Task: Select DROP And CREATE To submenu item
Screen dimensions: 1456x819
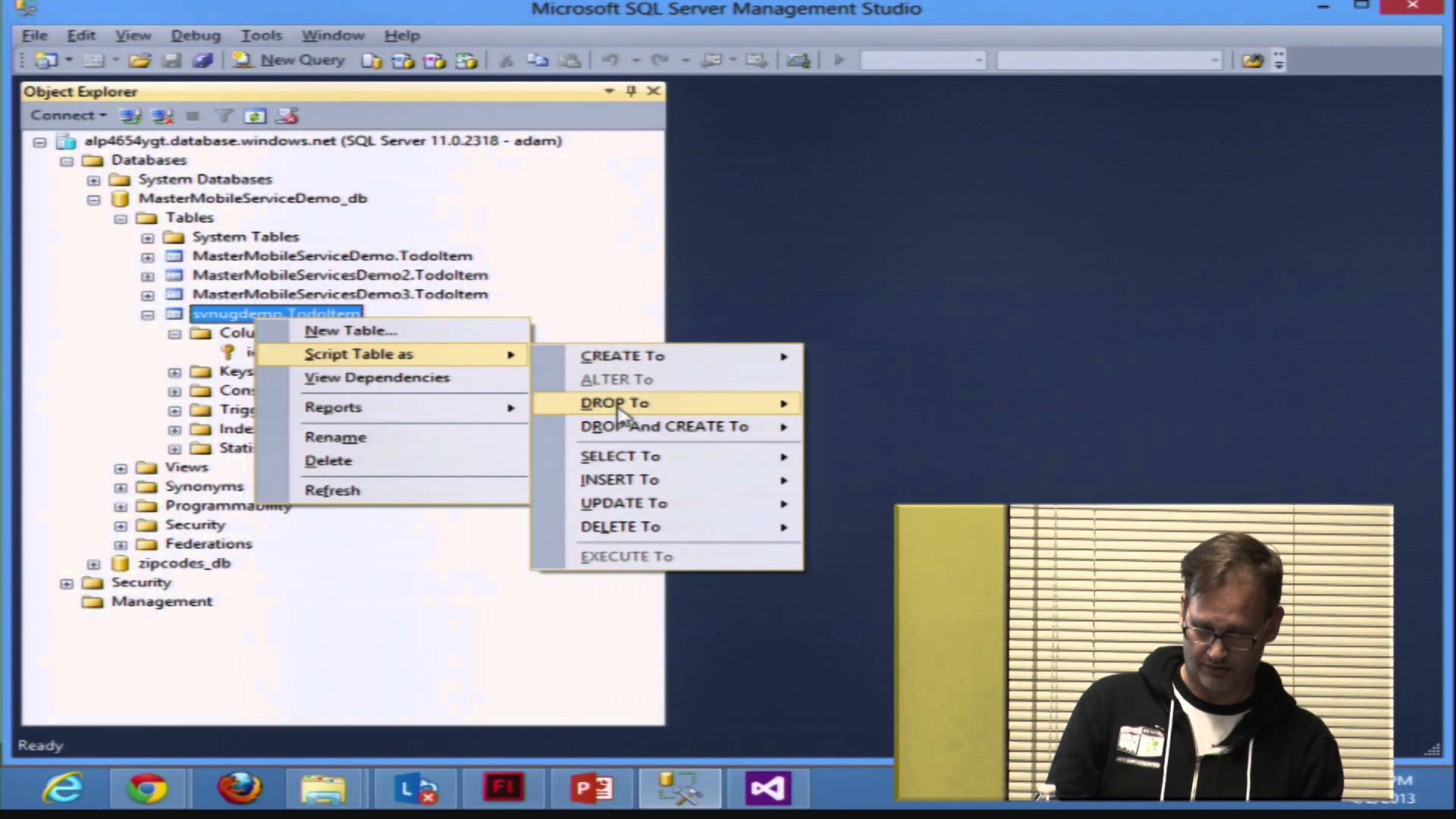Action: click(667, 426)
